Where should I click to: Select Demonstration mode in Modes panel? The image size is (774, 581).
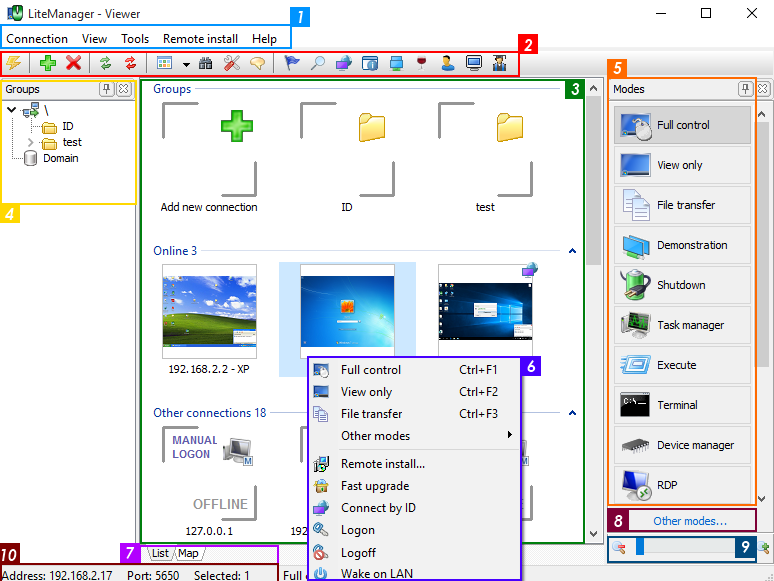coord(682,245)
